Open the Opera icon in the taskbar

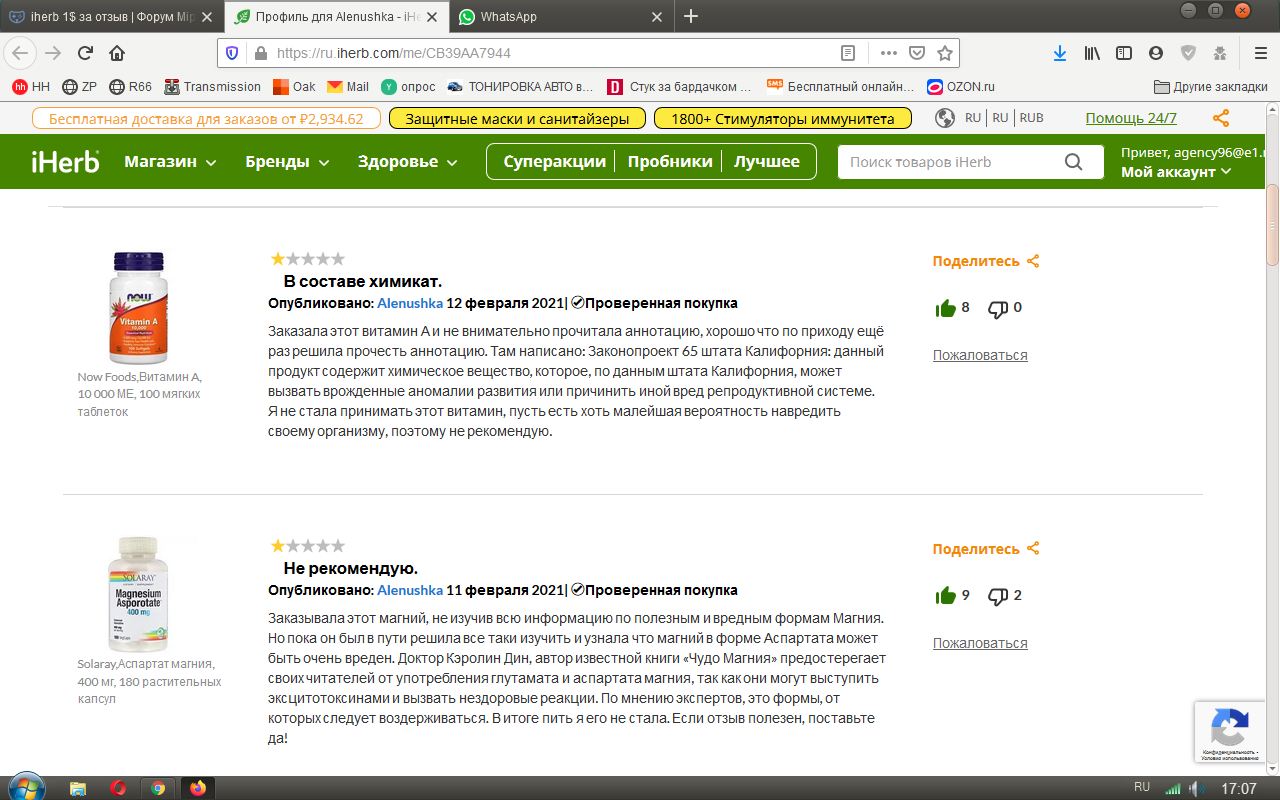[119, 788]
